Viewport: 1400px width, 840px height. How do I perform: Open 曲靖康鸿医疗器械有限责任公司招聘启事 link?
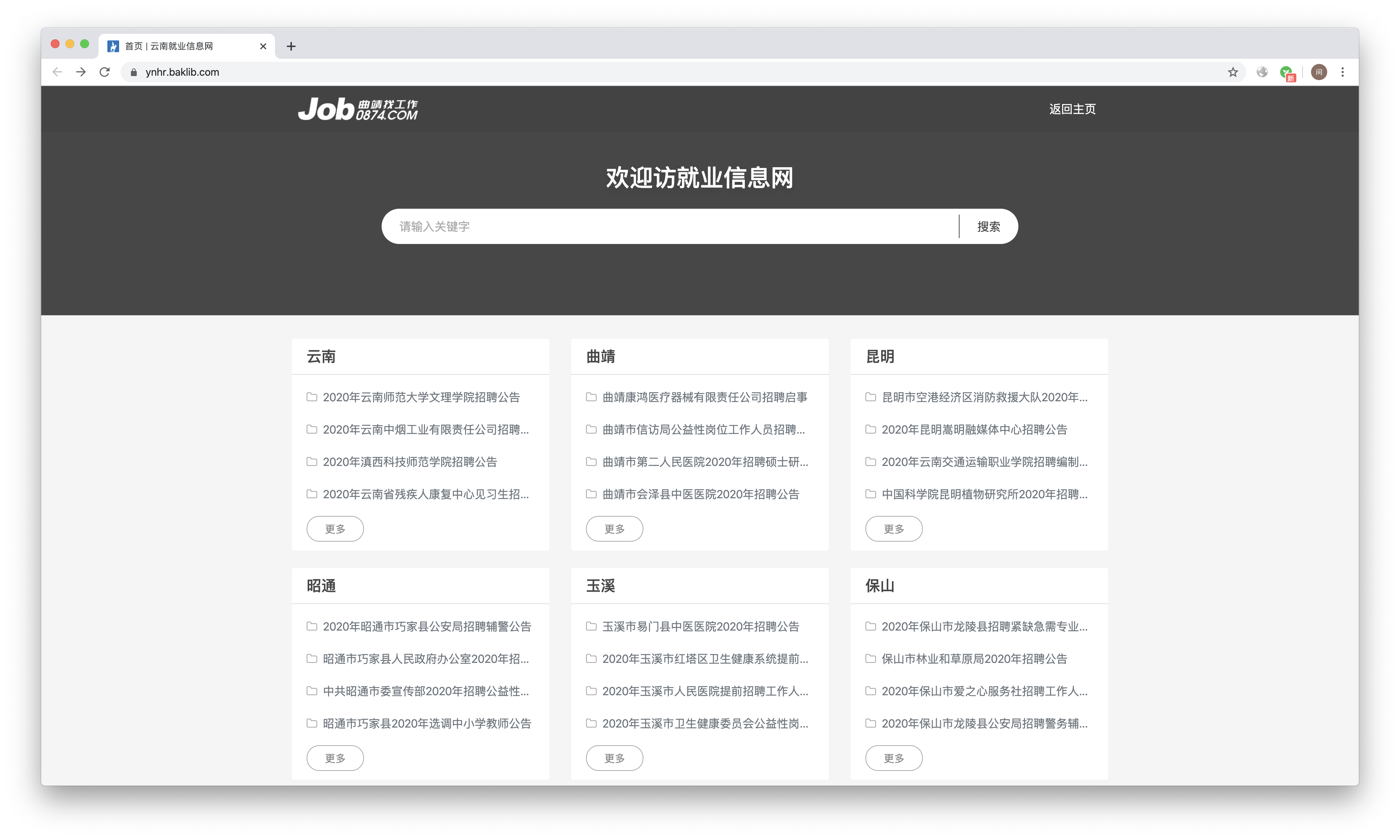pos(704,397)
